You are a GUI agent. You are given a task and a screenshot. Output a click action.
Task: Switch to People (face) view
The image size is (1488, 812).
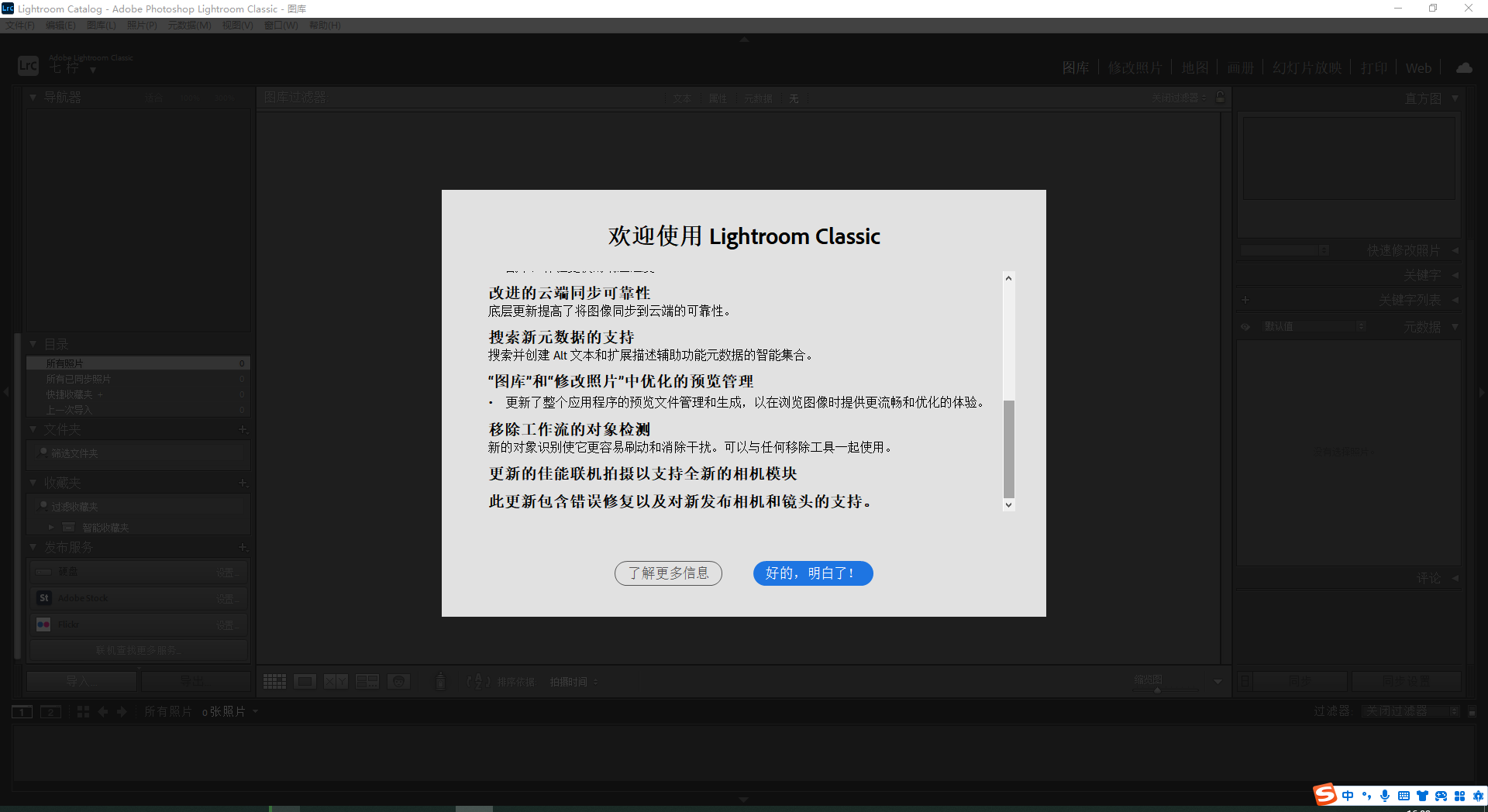coord(398,682)
